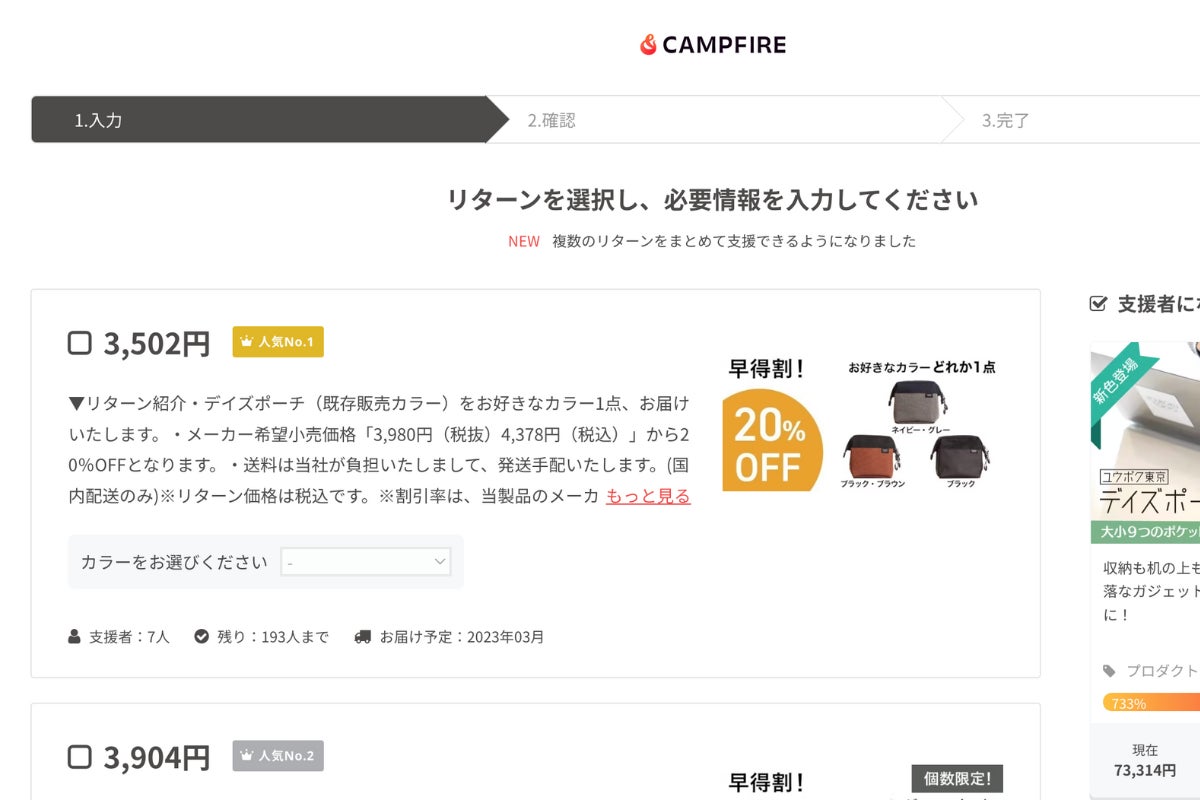Click the 個数限定! badge on second return
Viewport: 1200px width, 800px height.
point(957,779)
